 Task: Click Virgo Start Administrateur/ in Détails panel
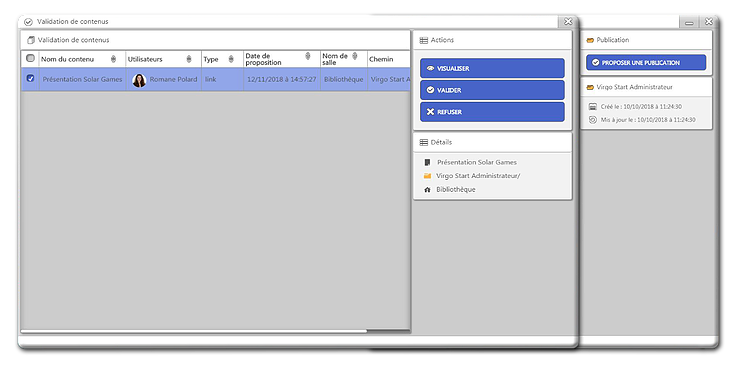(x=478, y=176)
